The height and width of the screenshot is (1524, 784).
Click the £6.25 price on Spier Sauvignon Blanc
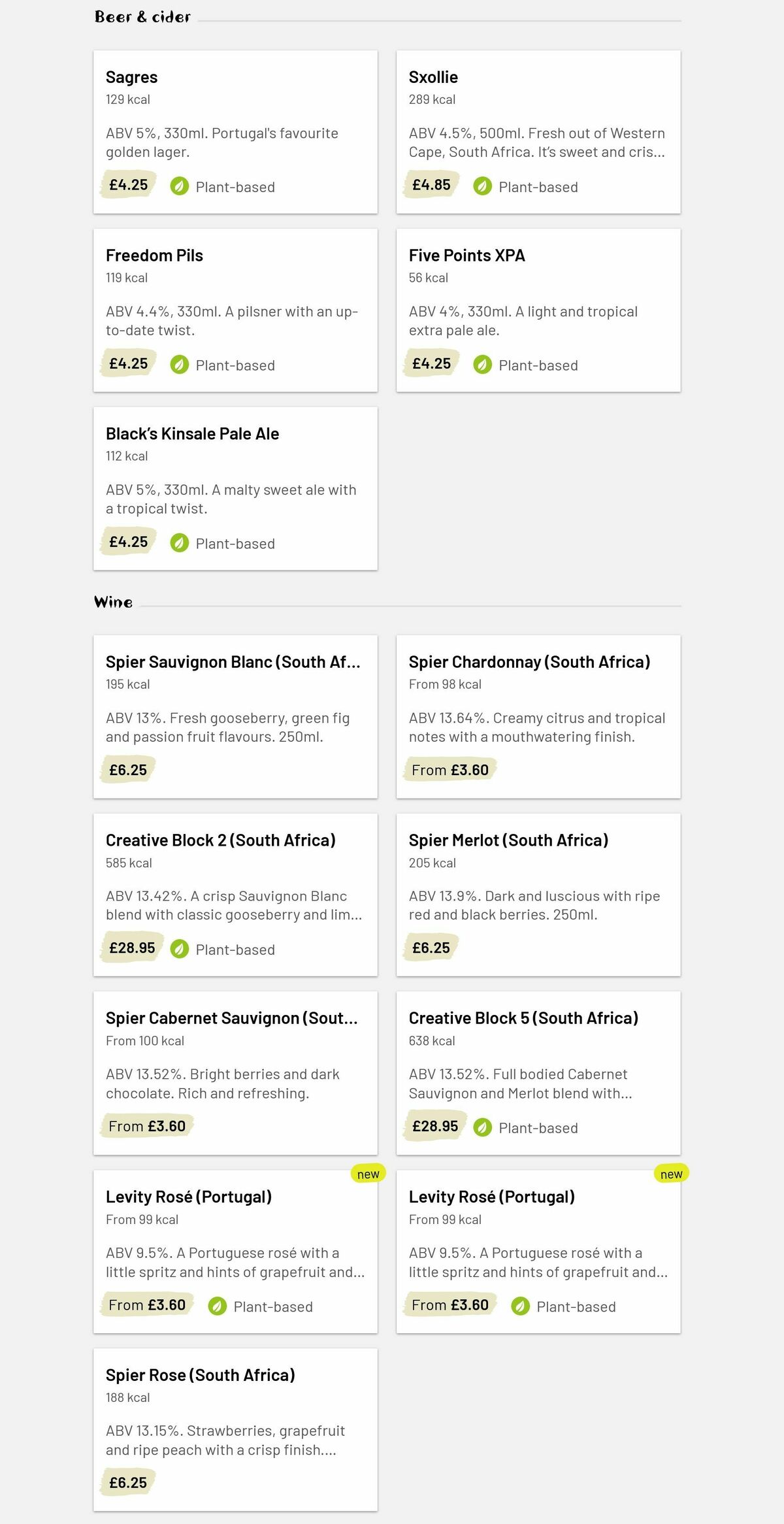(128, 769)
